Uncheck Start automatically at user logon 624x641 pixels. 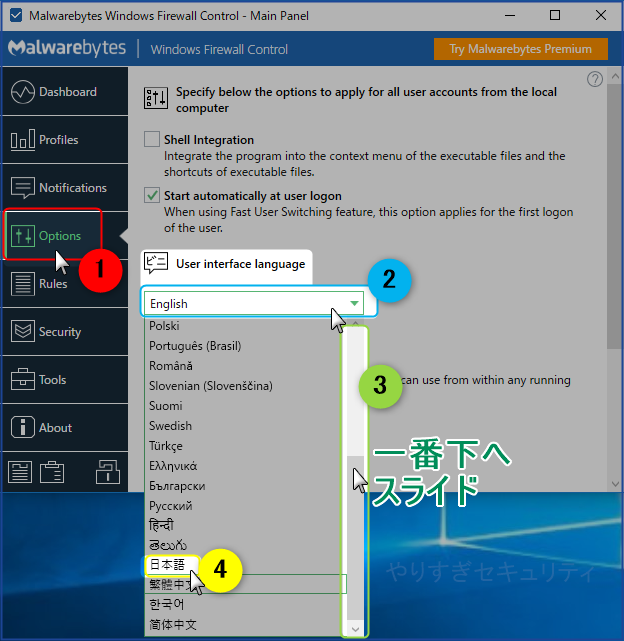(152, 195)
